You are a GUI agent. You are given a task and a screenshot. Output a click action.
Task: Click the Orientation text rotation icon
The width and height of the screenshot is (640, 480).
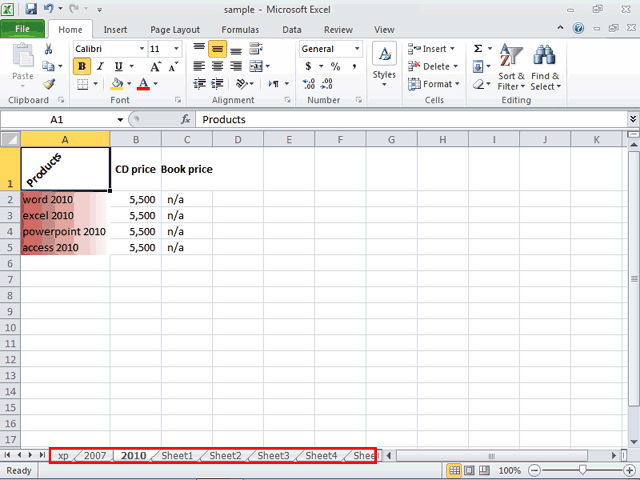pyautogui.click(x=242, y=84)
